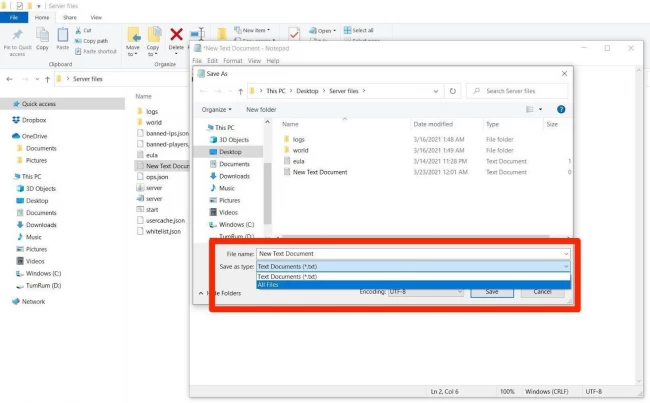Open the Encoding dropdown
650x403 pixels.
tap(425, 291)
